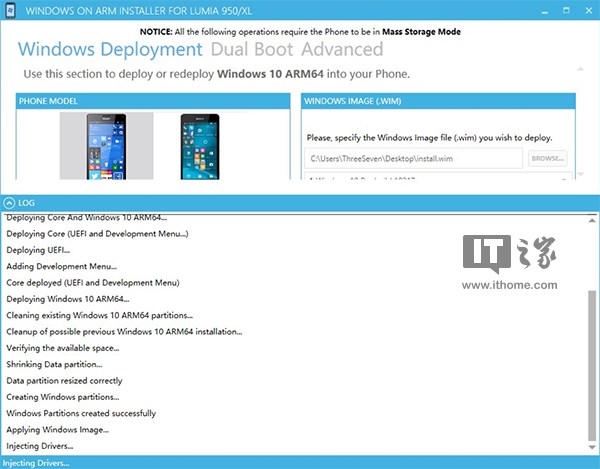Click the PHONE MODEL panel header
This screenshot has height=469, width=600.
[x=153, y=101]
